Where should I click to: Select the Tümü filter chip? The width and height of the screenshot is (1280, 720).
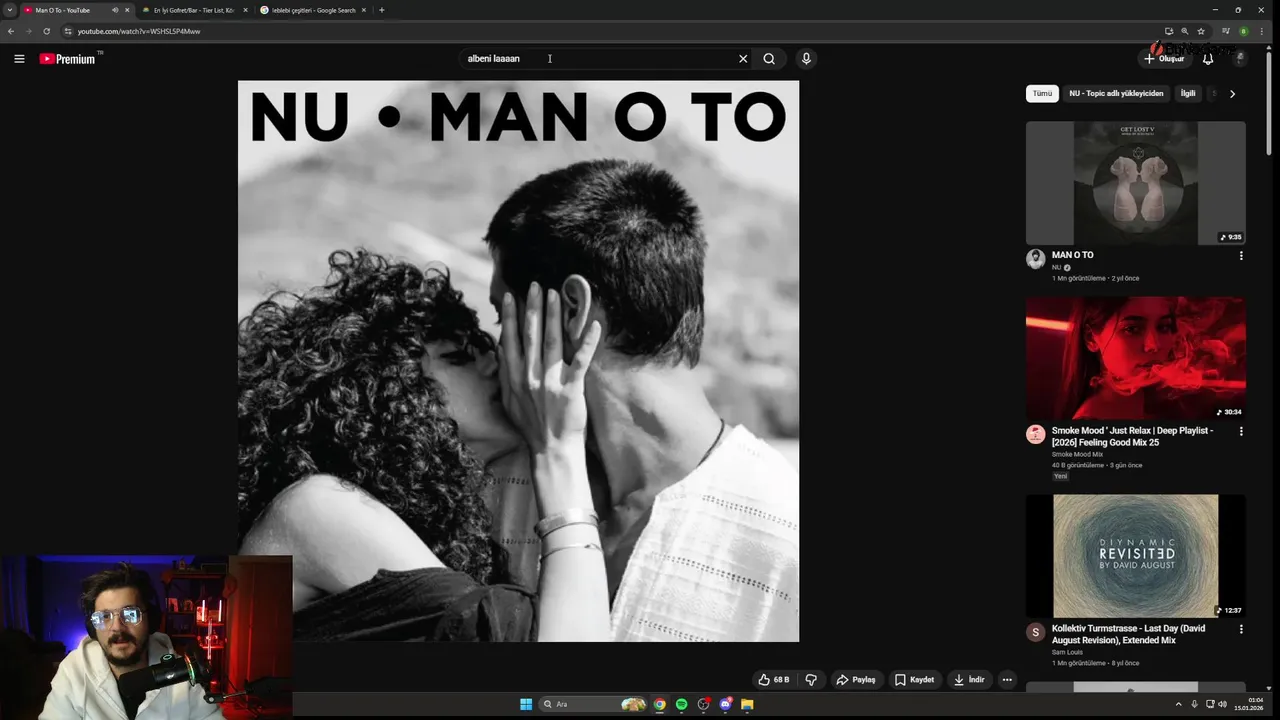1042,93
